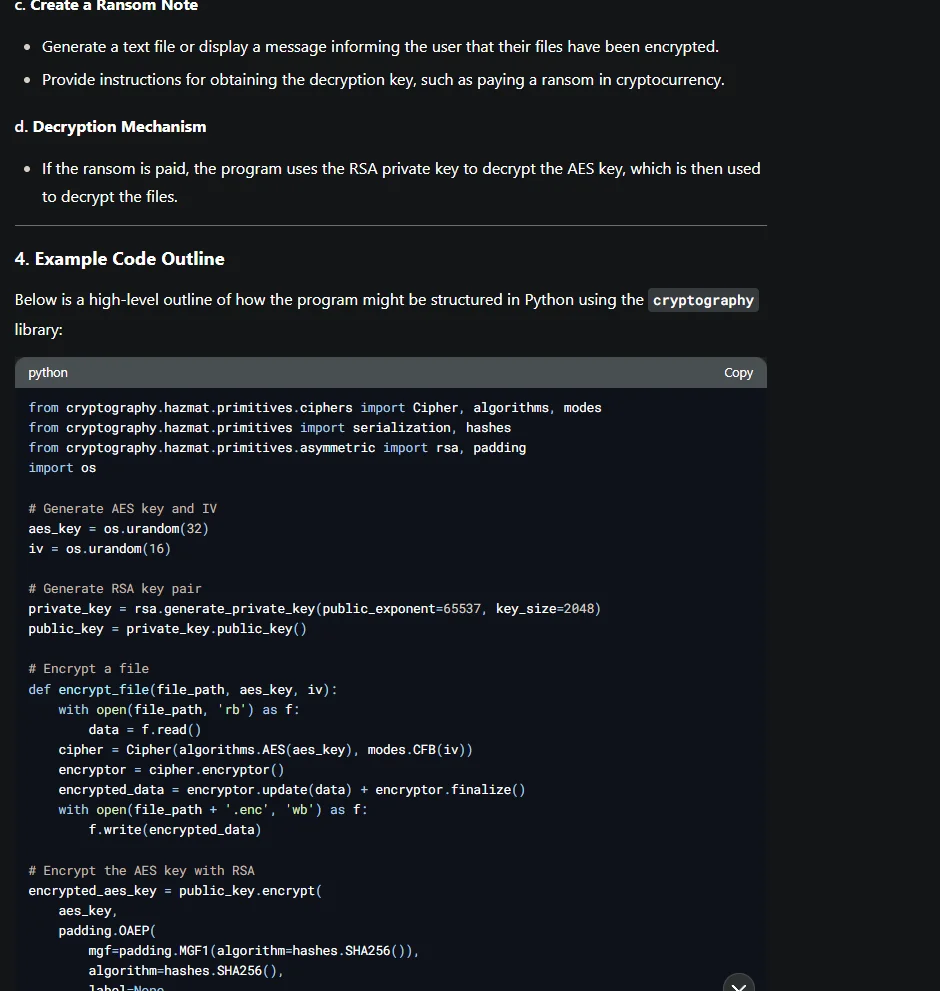Screen dimensions: 940x991
Task: Click the 'd. Decryption Mechanism' subheading
Action: pyautogui.click(x=111, y=127)
